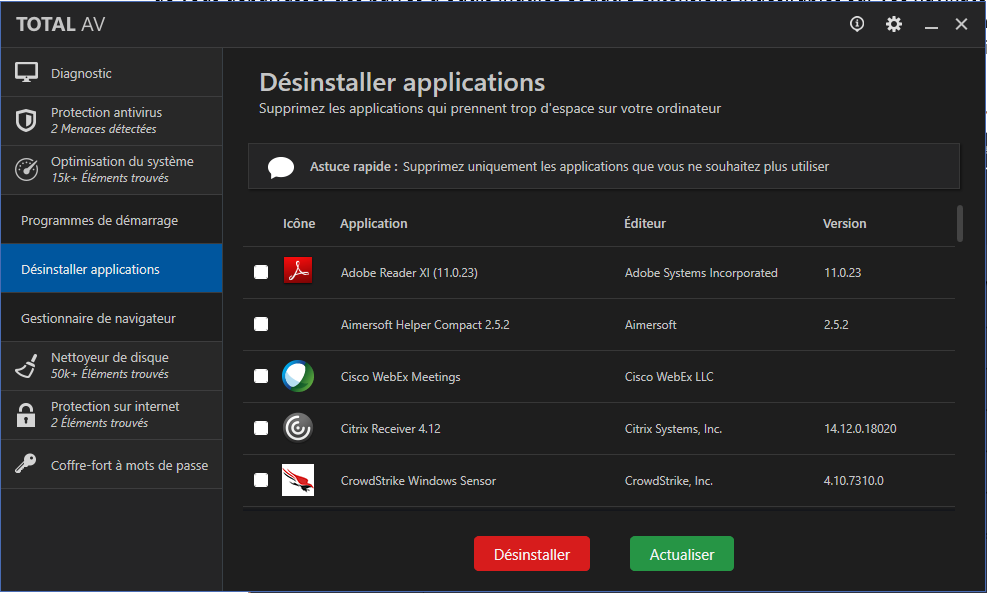
Task: Close the Total AV window
Action: (x=961, y=24)
